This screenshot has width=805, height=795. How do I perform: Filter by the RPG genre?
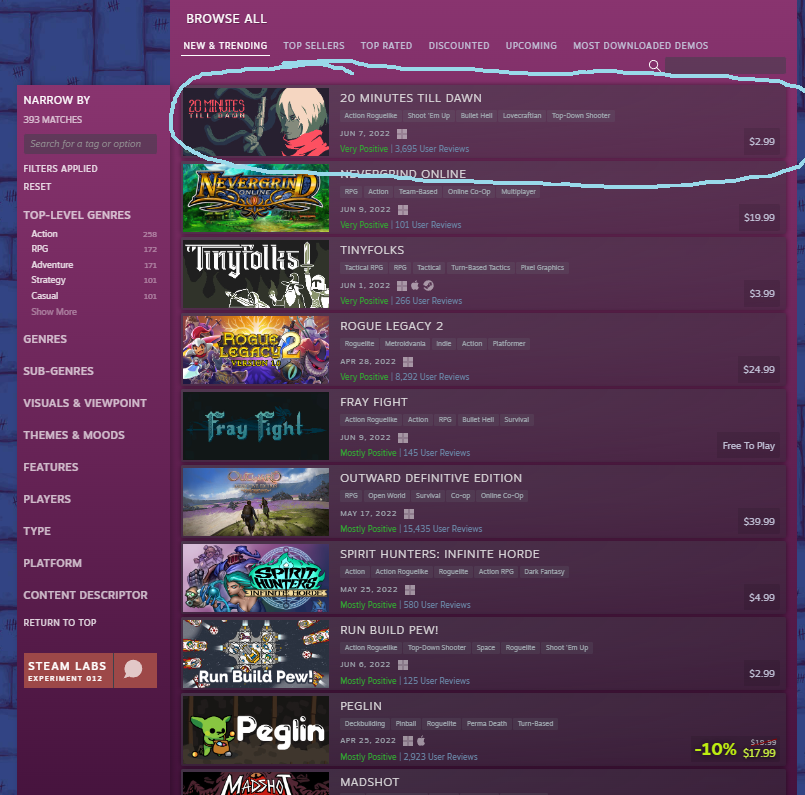[x=40, y=249]
